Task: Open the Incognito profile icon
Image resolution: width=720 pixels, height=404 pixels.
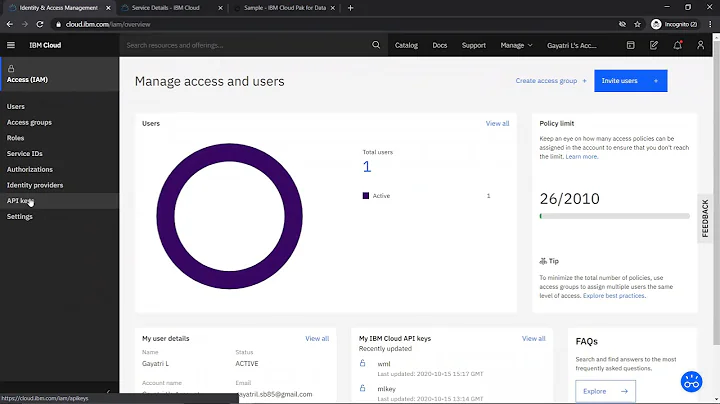Action: click(x=656, y=24)
